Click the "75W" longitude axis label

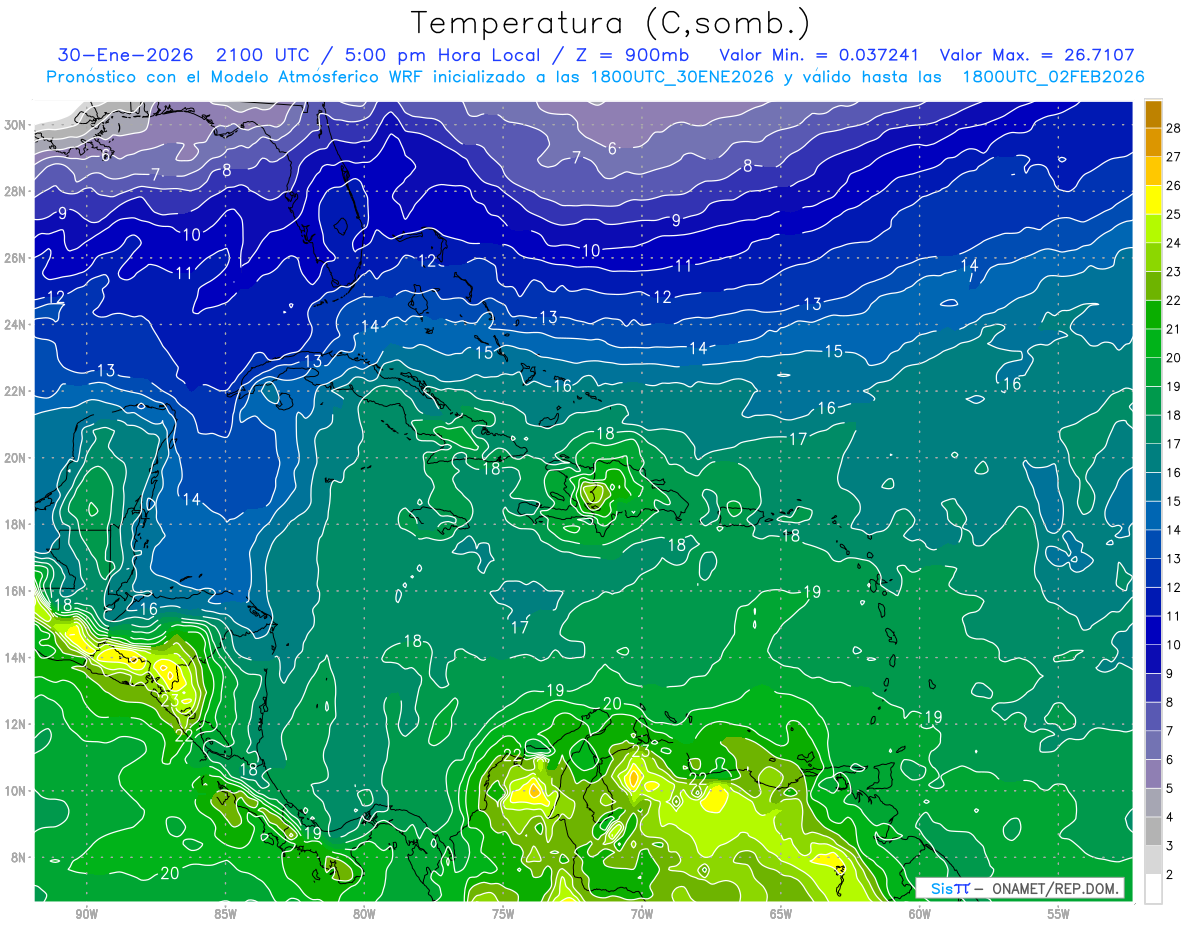click(503, 914)
